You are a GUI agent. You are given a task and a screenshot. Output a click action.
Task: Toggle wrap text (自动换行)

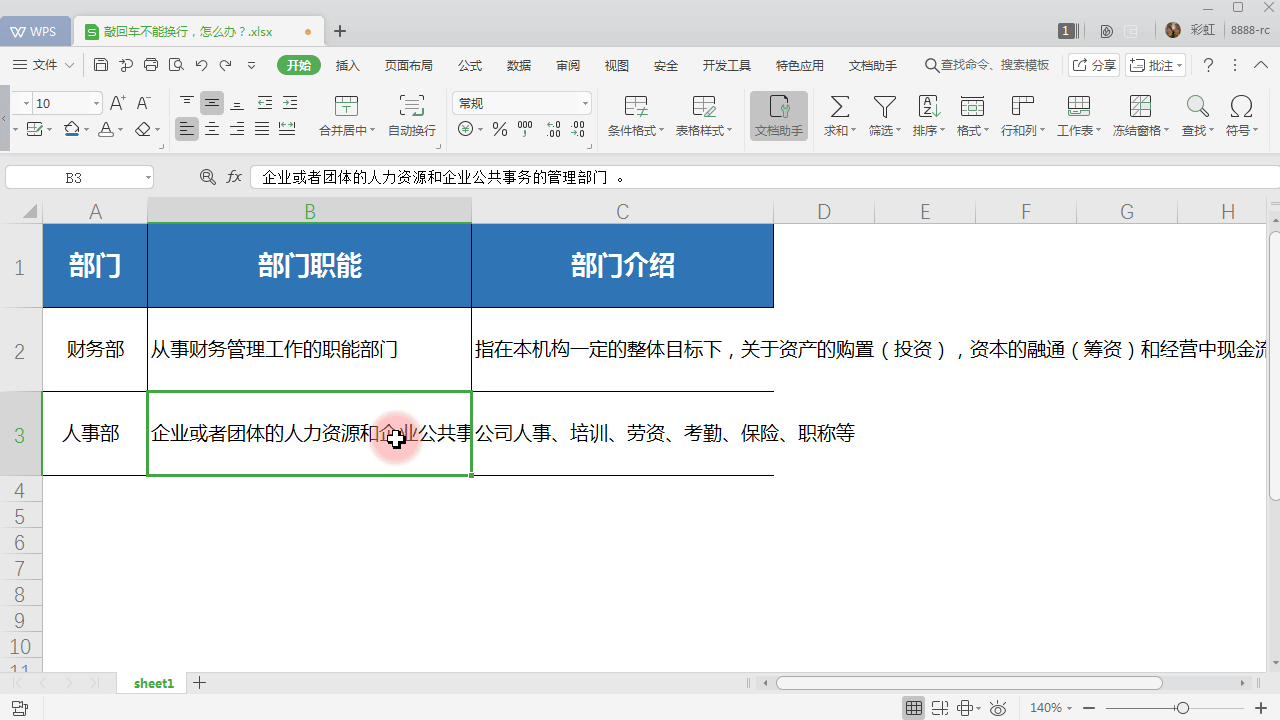click(x=411, y=105)
